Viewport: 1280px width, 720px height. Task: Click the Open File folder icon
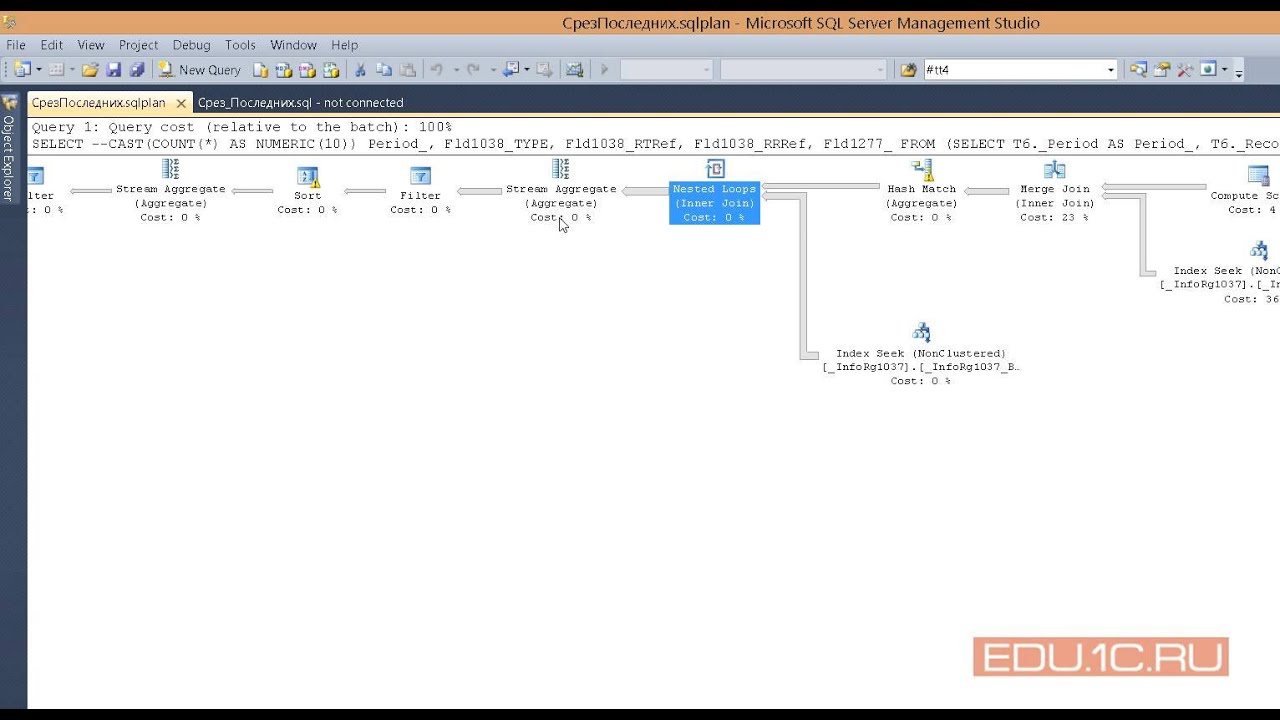[90, 70]
